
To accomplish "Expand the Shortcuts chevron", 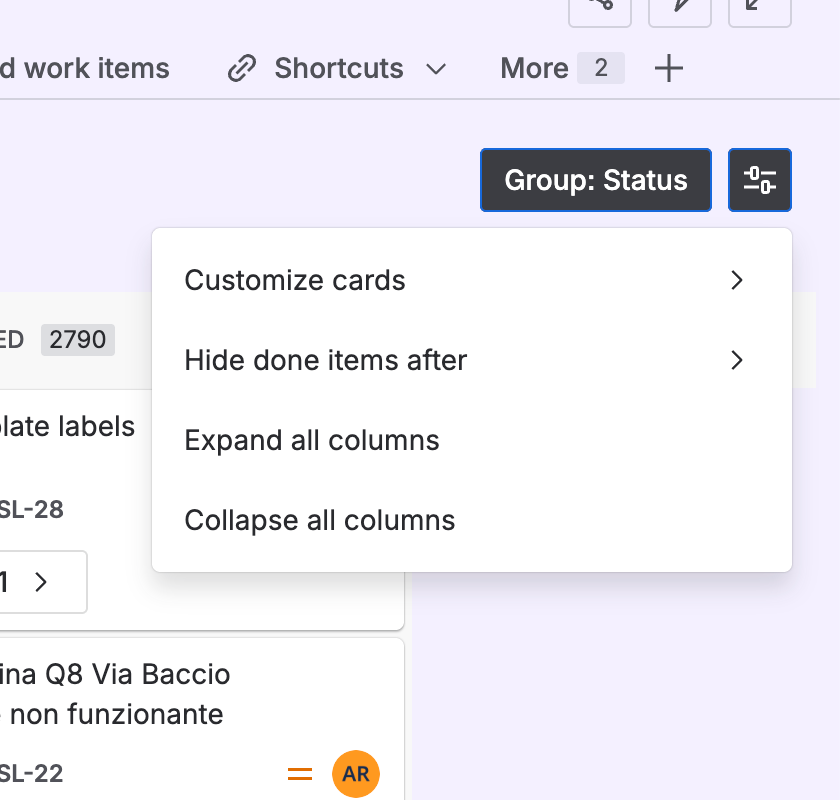I will [x=436, y=69].
